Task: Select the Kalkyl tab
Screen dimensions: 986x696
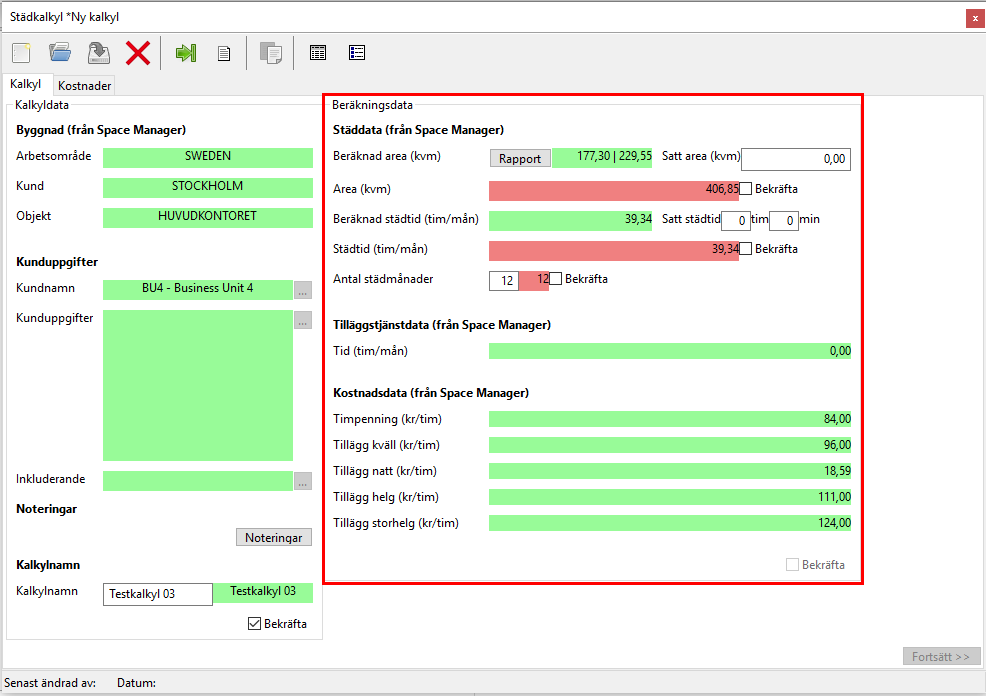Action: [x=26, y=85]
